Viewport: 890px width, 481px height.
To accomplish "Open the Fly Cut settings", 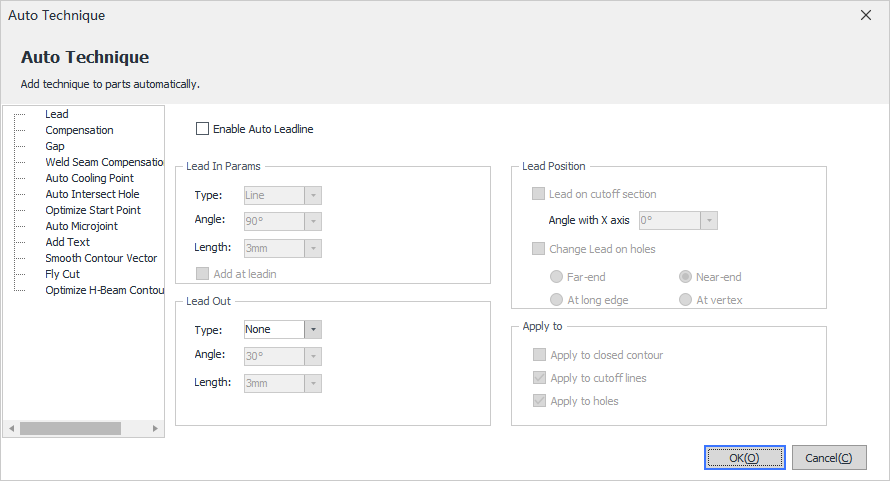I will 62,274.
